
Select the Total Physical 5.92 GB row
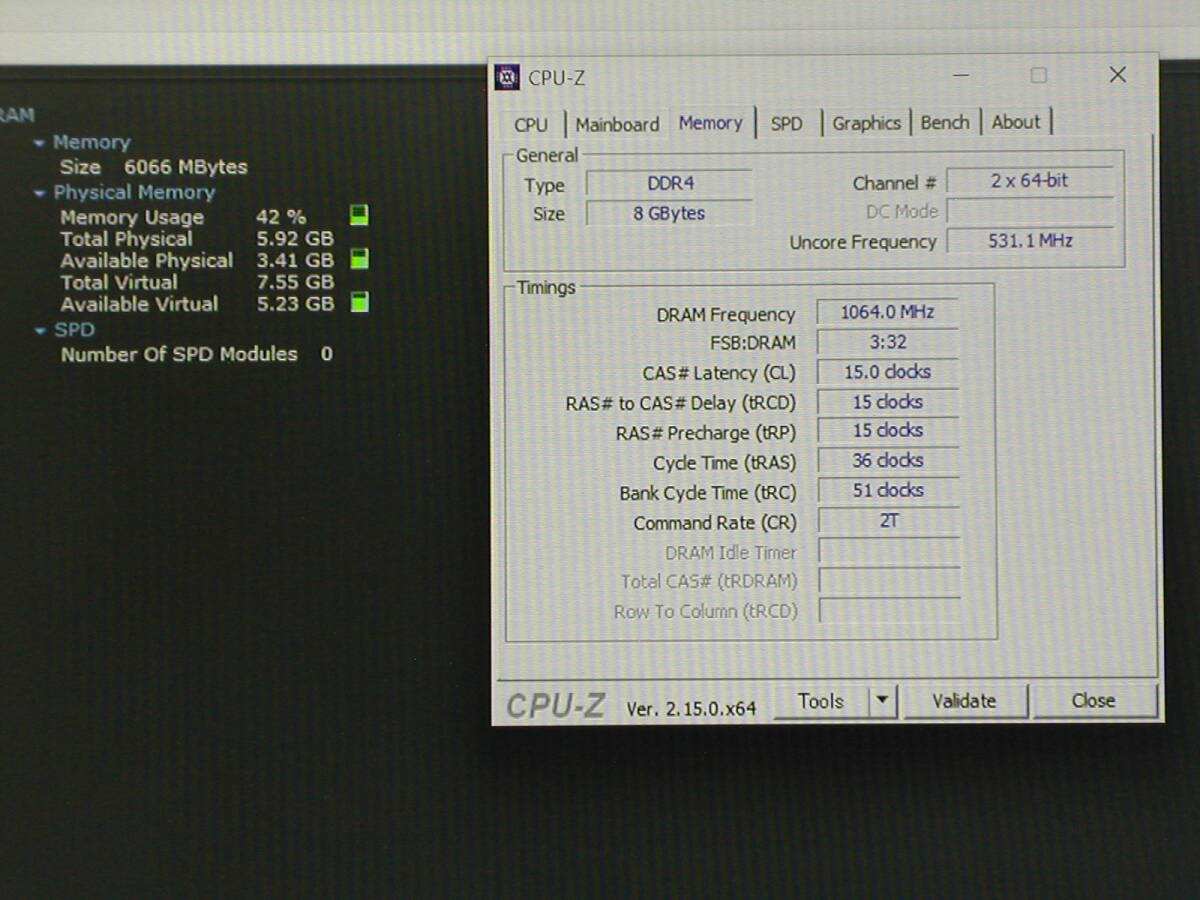click(x=197, y=239)
